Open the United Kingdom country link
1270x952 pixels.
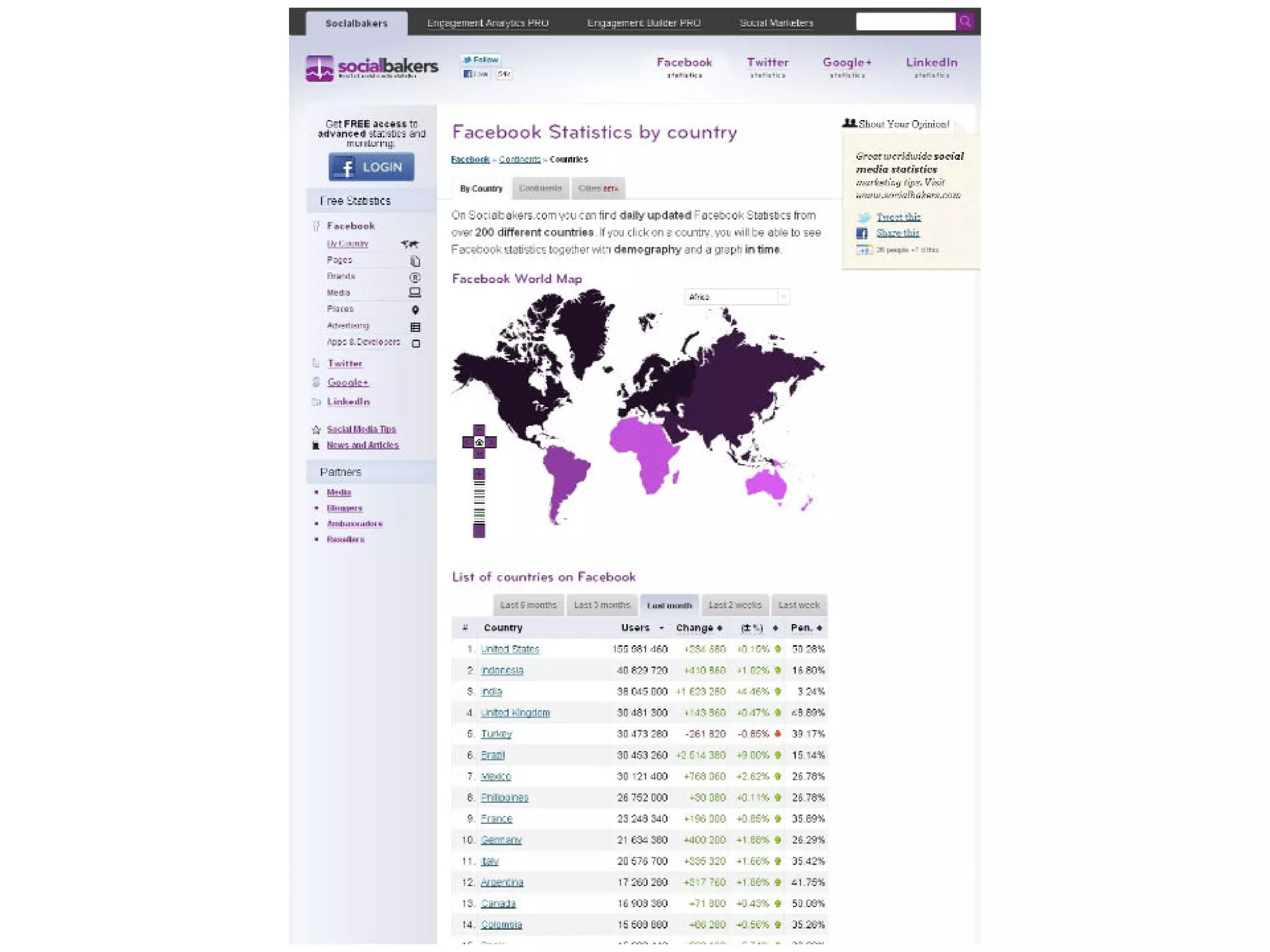pyautogui.click(x=515, y=713)
